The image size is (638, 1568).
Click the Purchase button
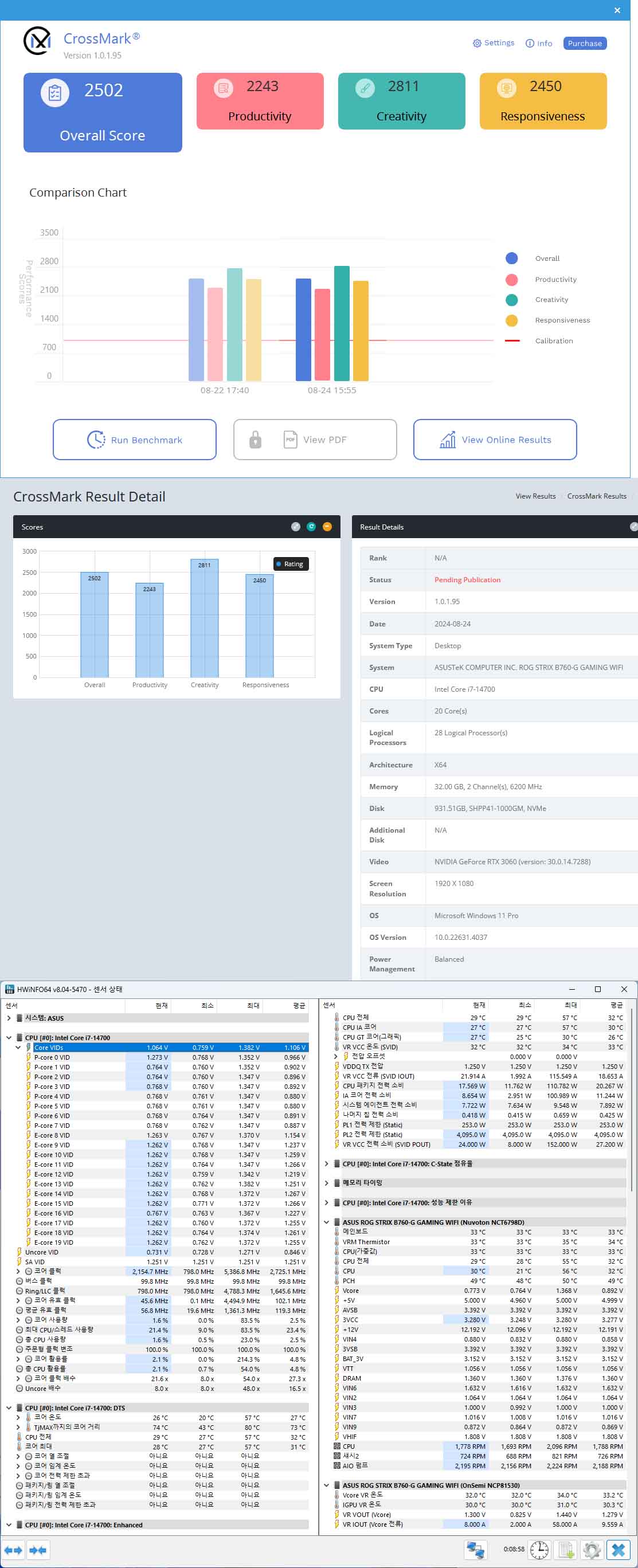[585, 43]
